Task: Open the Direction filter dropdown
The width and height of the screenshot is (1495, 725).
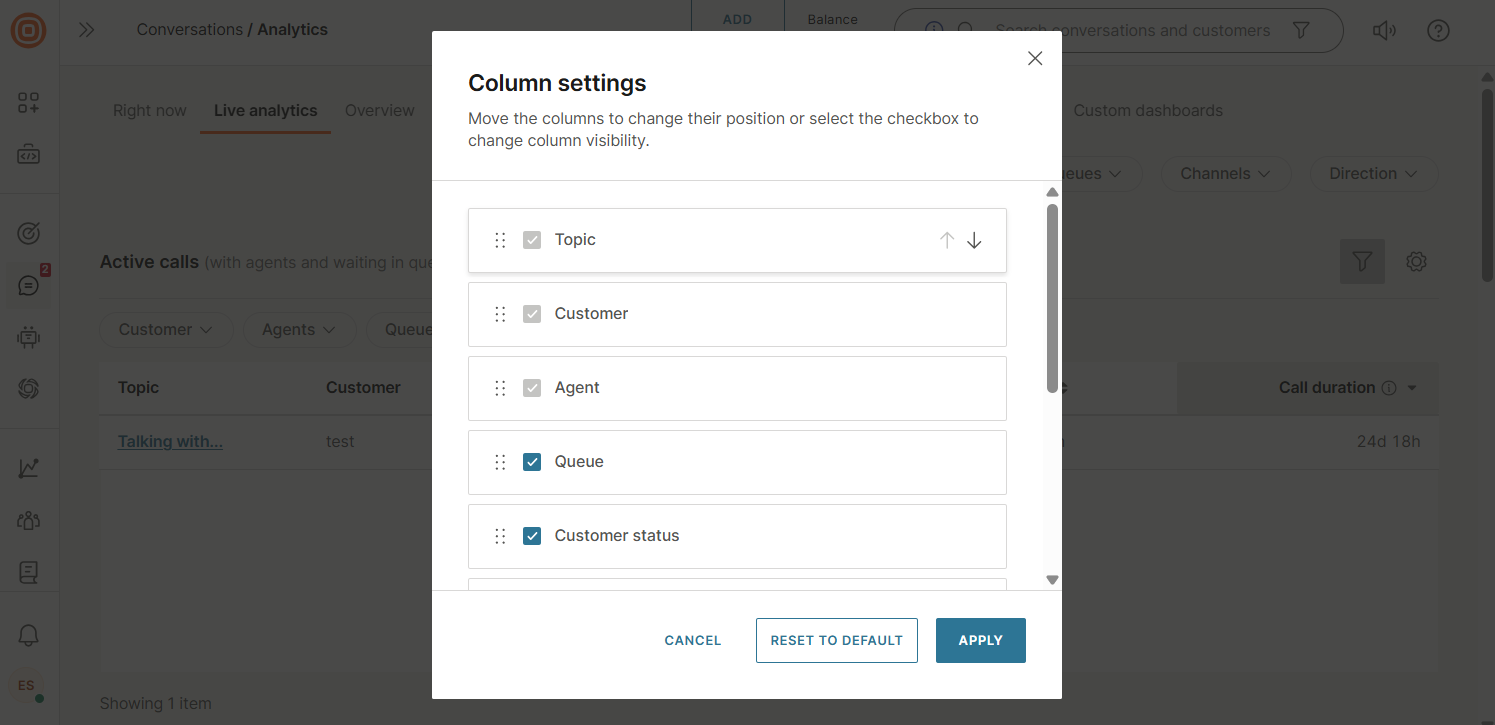Action: [x=1373, y=173]
